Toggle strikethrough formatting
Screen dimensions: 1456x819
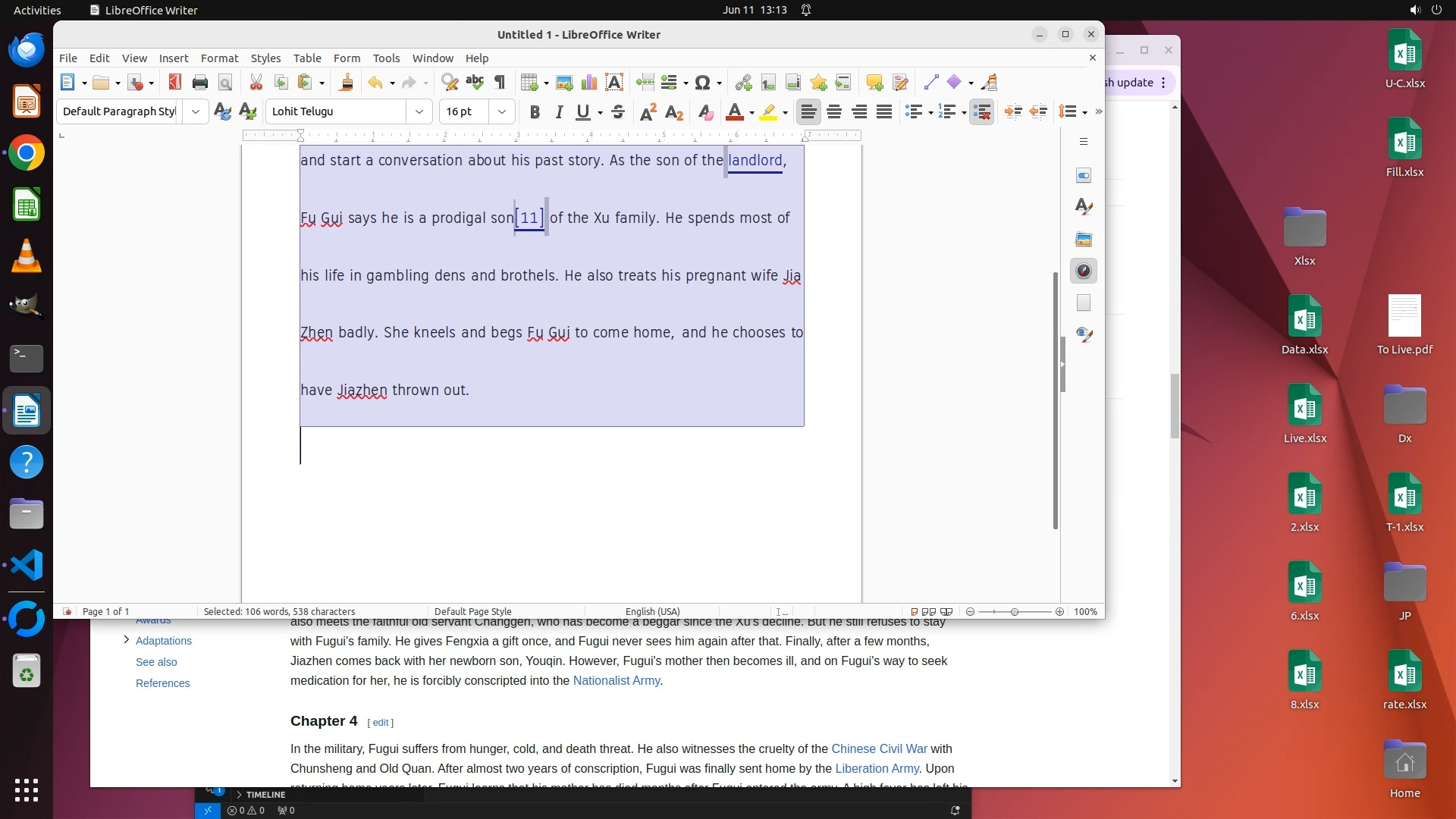[x=618, y=112]
